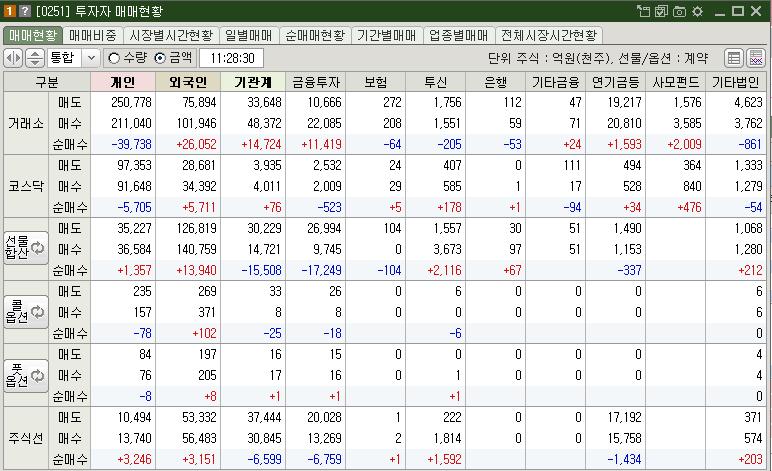Click the up-down arrow stepper icon
772x471 pixels.
(x=34, y=58)
